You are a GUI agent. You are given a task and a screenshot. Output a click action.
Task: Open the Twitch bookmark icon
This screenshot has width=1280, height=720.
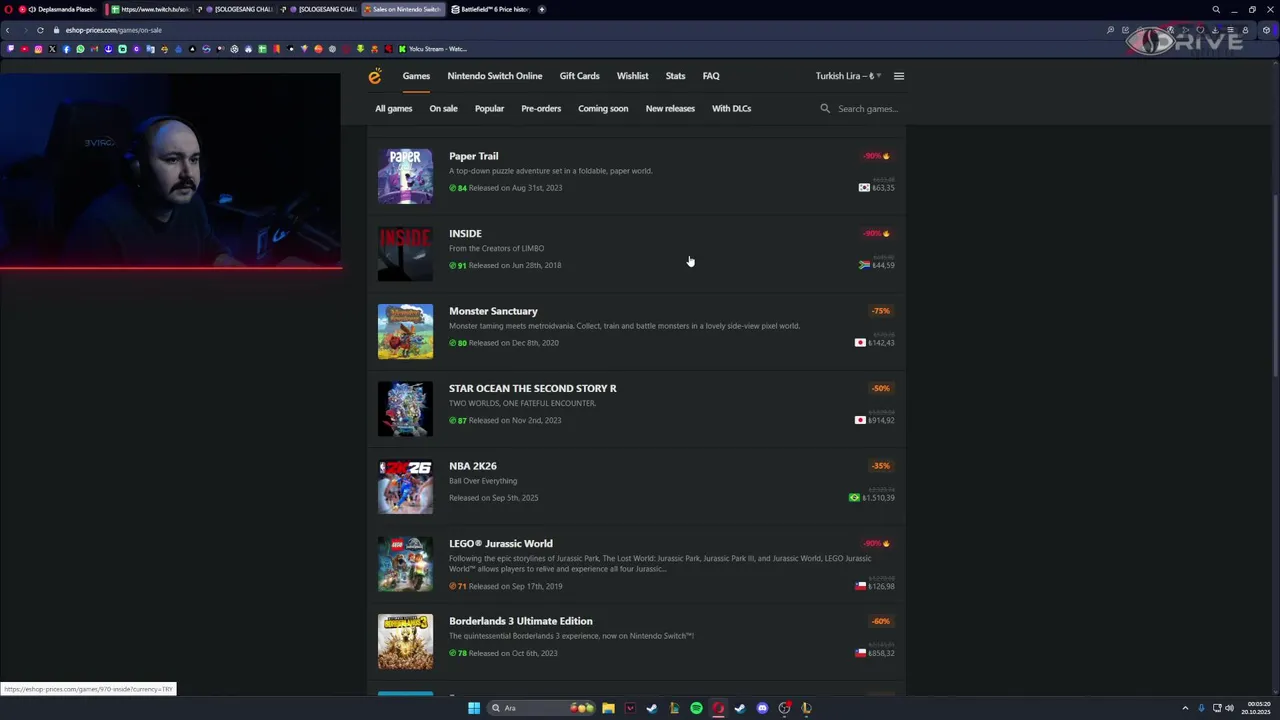click(11, 49)
